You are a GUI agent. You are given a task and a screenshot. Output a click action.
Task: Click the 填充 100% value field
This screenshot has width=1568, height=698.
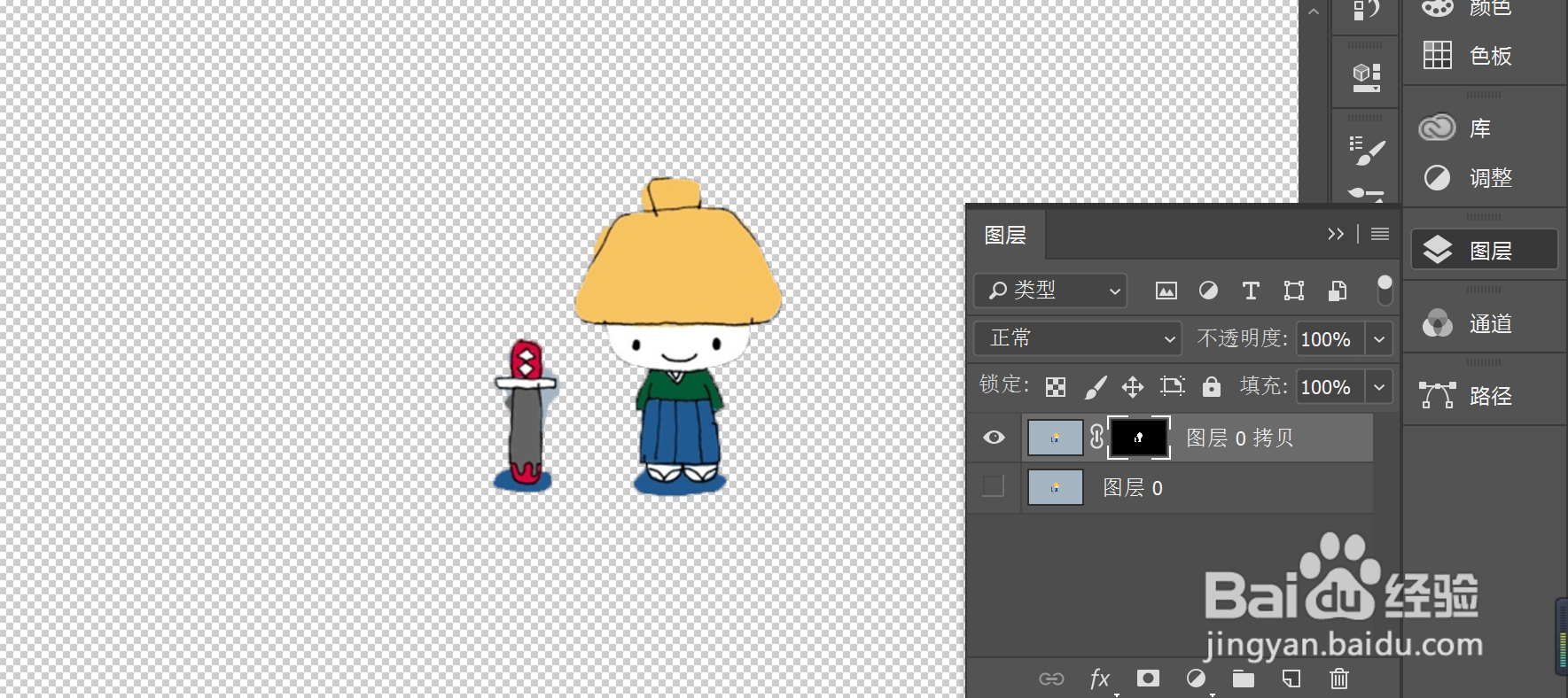pyautogui.click(x=1330, y=387)
